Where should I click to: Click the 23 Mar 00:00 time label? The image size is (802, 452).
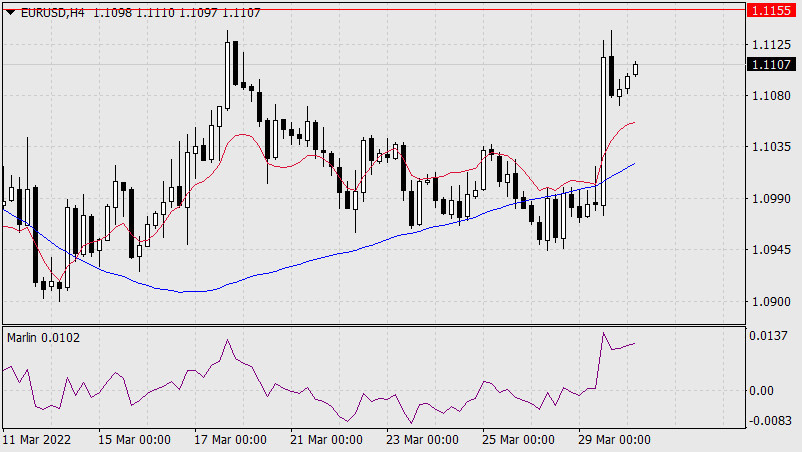(422, 440)
